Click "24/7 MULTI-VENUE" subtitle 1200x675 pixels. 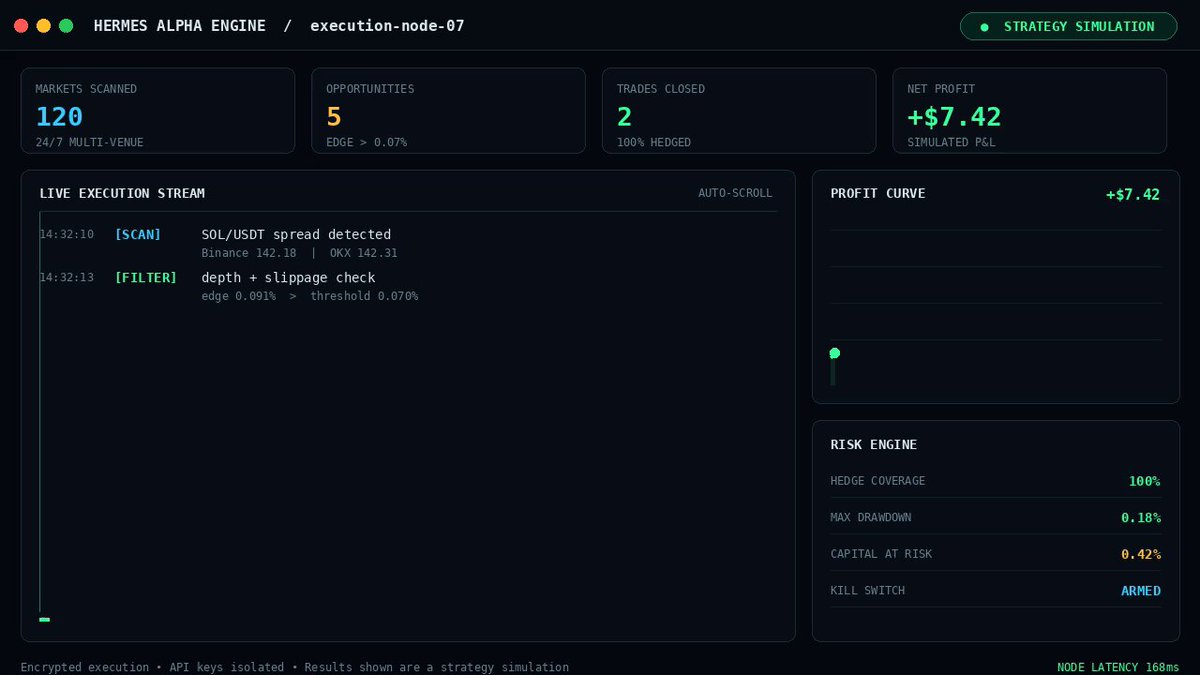(x=90, y=143)
